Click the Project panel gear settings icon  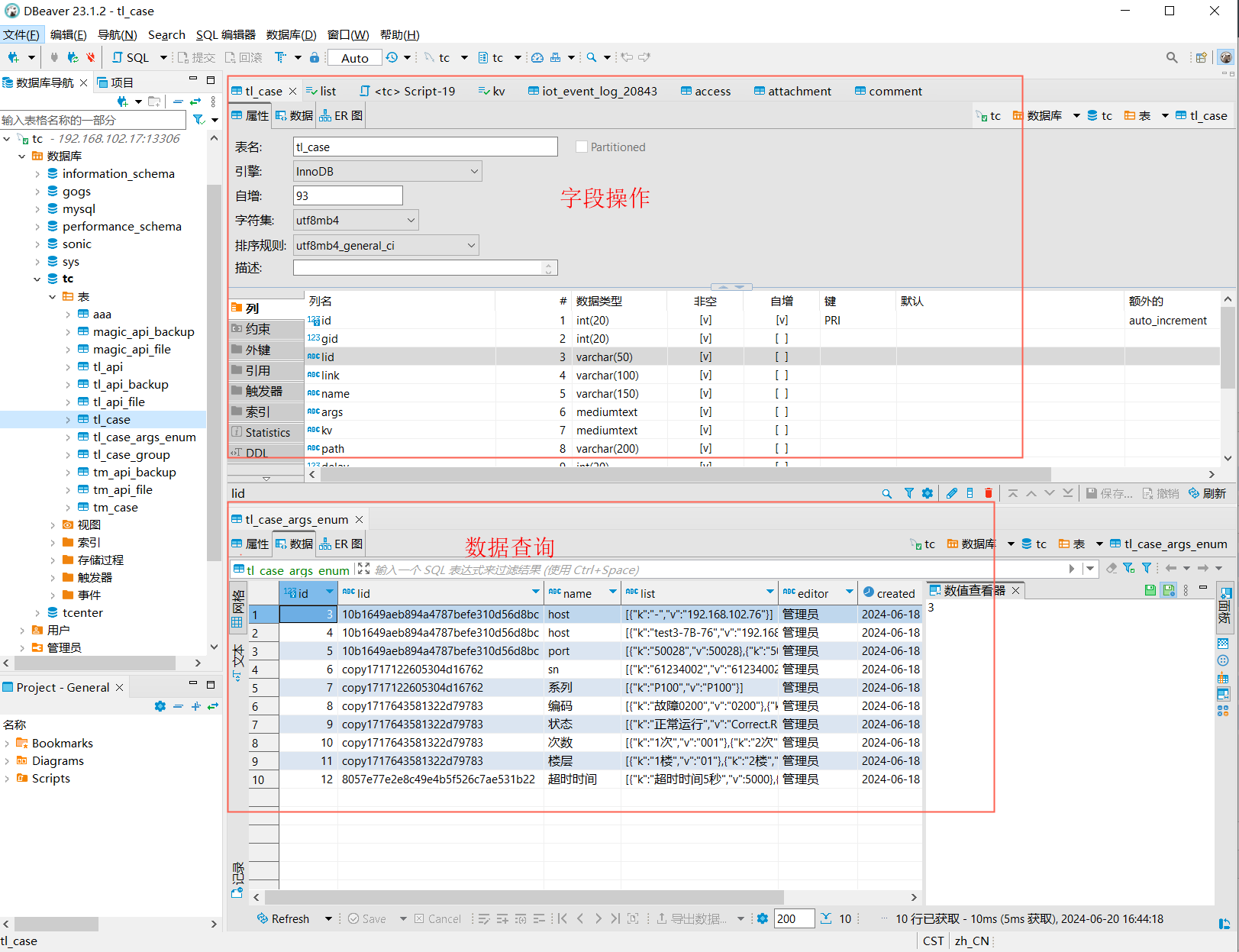160,706
